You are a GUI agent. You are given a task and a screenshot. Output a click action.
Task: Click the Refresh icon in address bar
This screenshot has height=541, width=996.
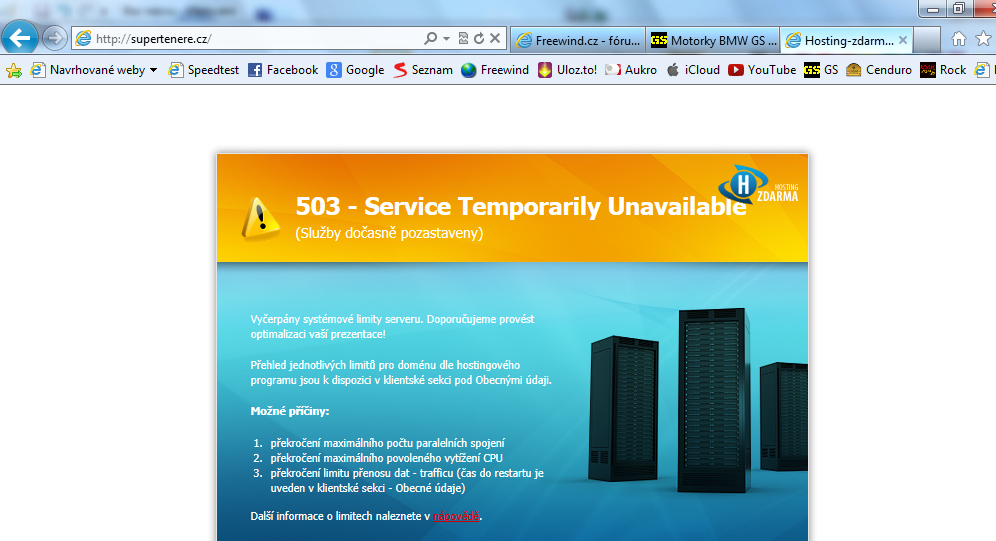tap(479, 39)
